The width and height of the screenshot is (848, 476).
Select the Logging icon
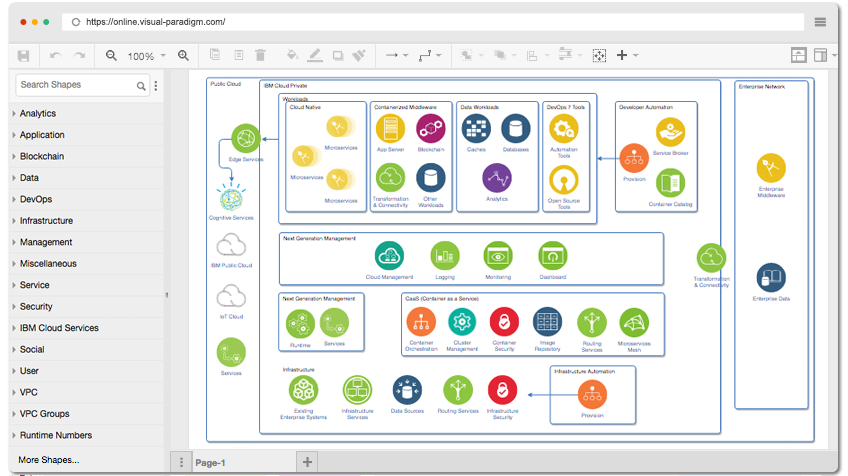click(x=445, y=256)
